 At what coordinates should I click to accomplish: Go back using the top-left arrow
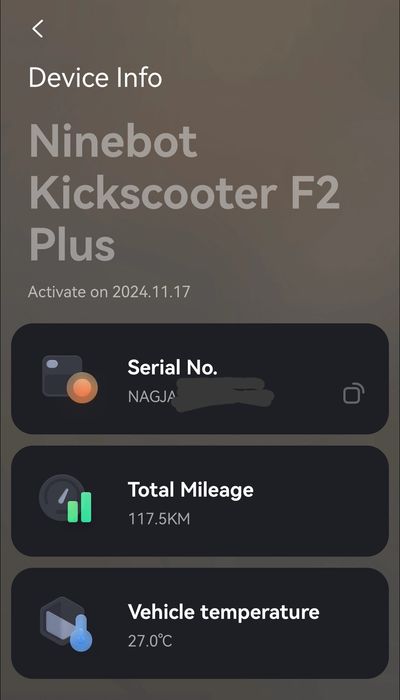point(38,29)
